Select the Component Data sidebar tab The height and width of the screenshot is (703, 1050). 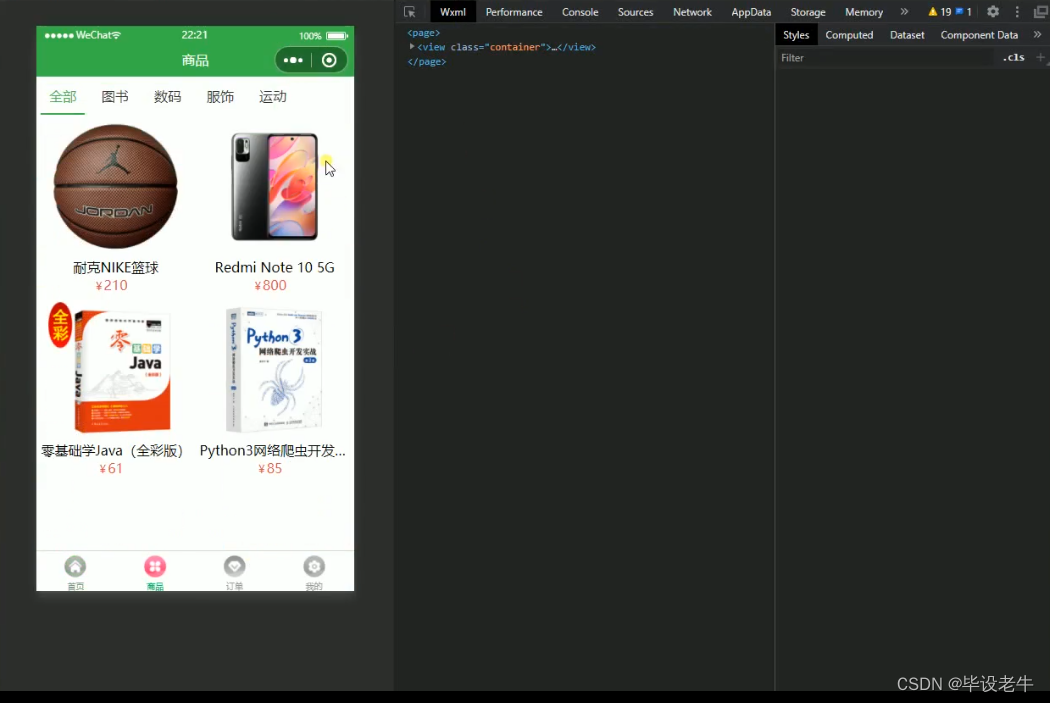click(979, 35)
